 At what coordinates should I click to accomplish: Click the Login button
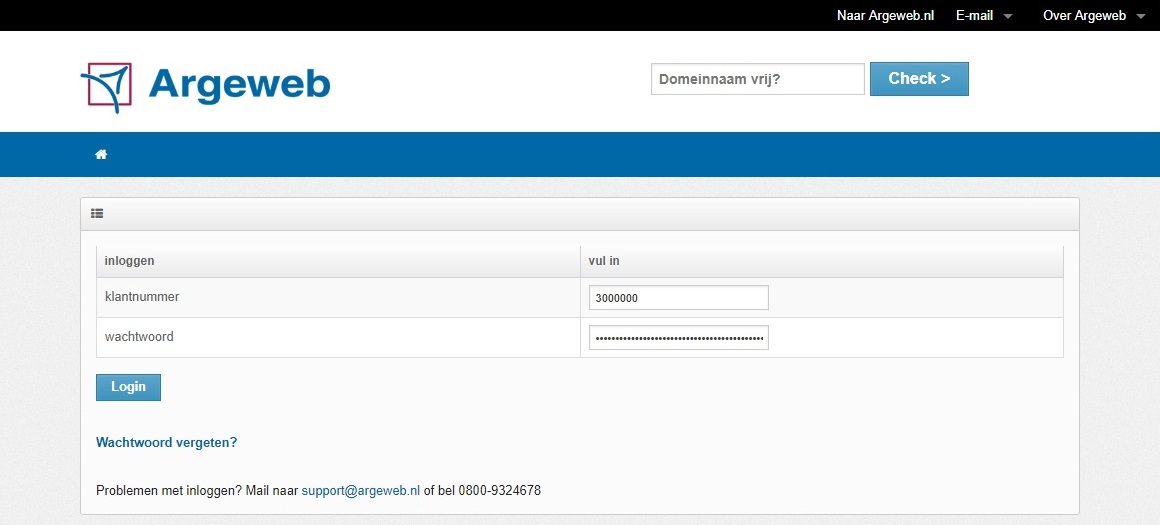(x=128, y=387)
